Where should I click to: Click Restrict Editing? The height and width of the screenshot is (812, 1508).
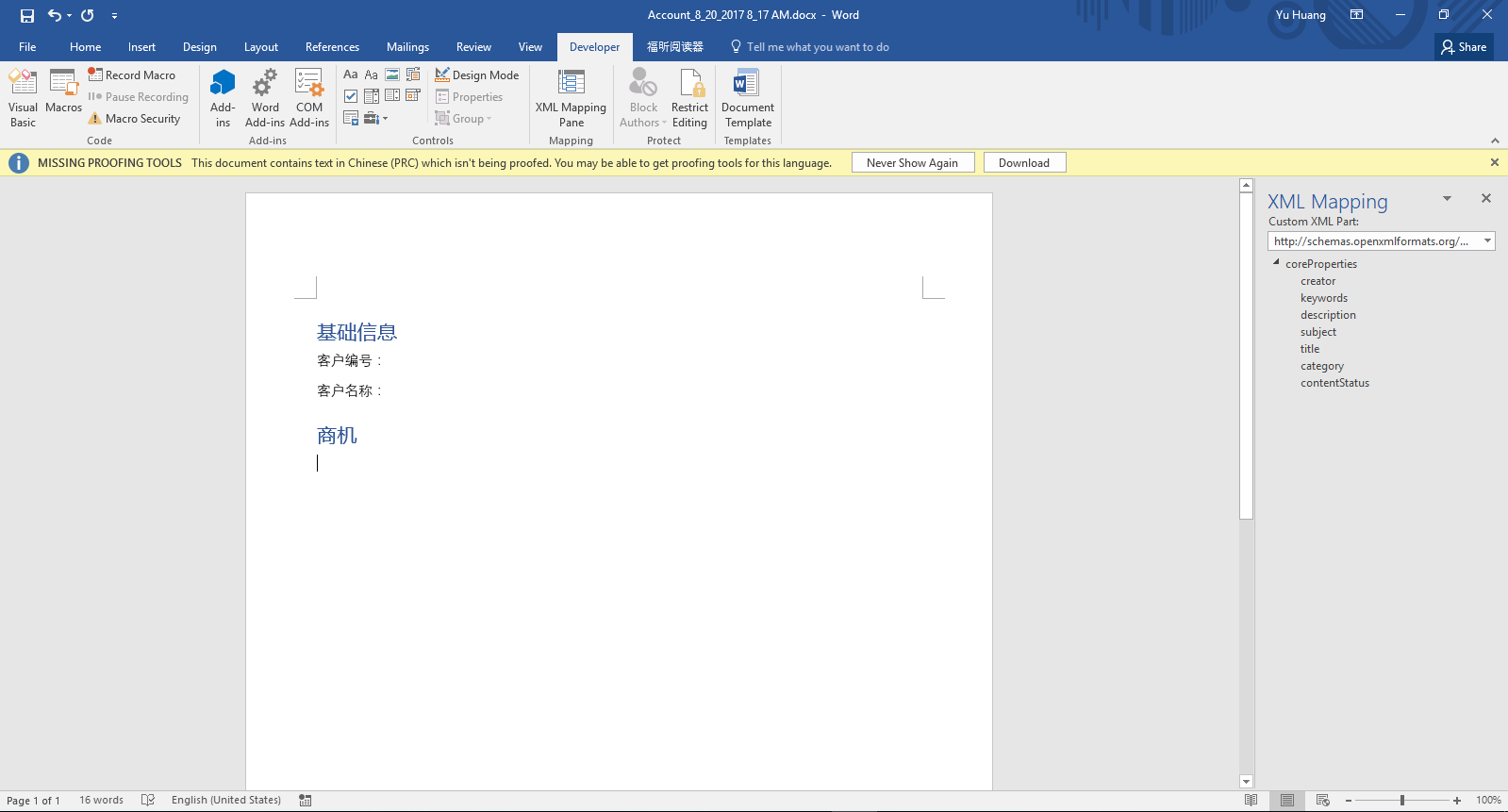689,98
